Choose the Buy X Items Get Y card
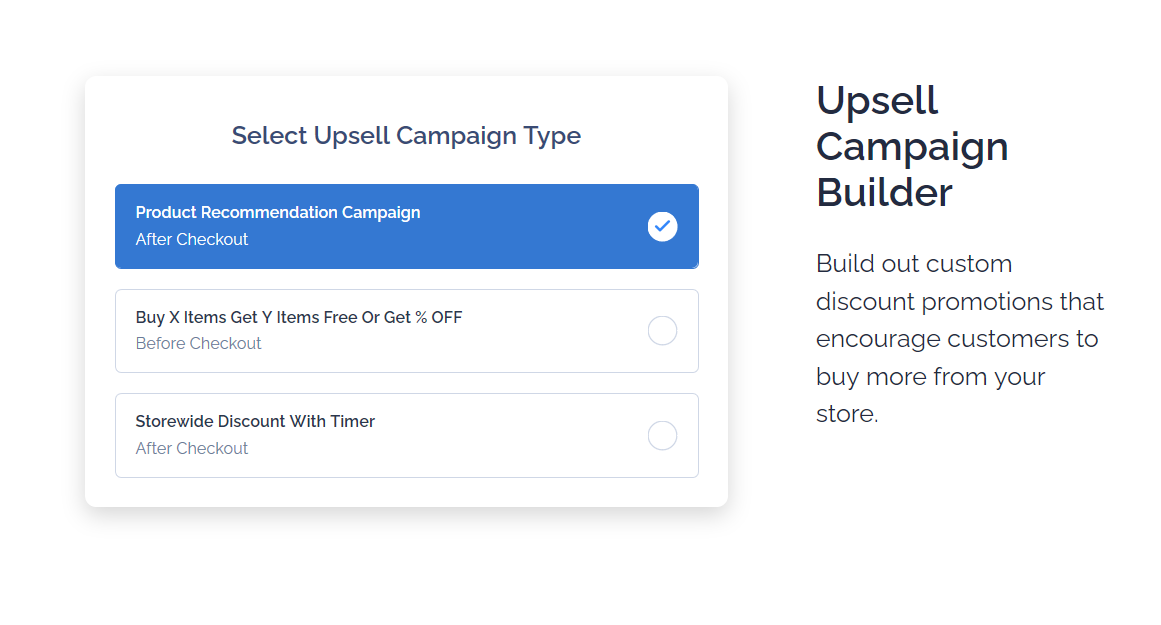This screenshot has width=1161, height=625. pyautogui.click(x=406, y=331)
